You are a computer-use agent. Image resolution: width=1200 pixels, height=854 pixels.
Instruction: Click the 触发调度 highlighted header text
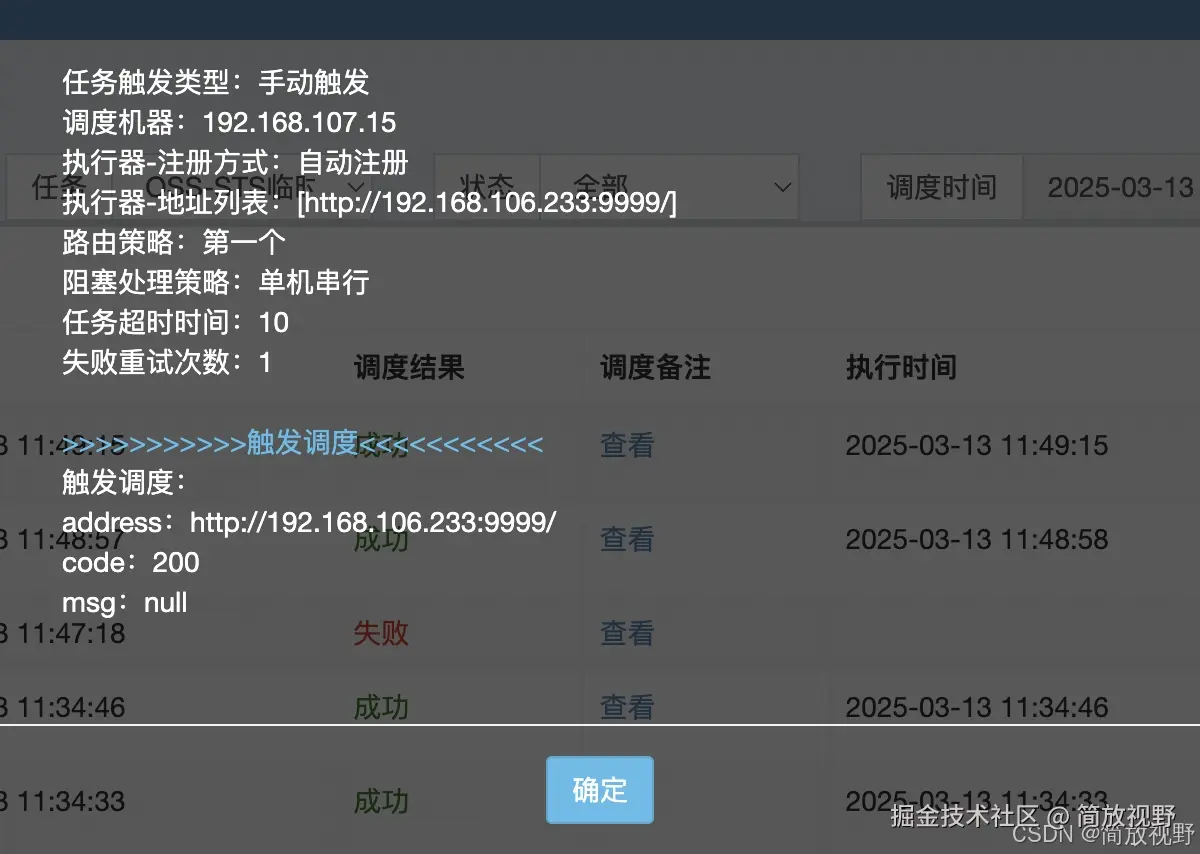pos(300,442)
